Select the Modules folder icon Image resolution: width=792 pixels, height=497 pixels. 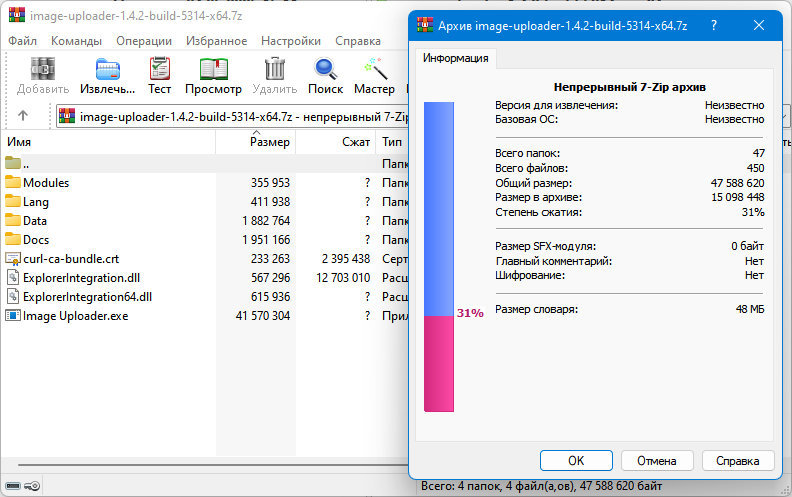13,182
